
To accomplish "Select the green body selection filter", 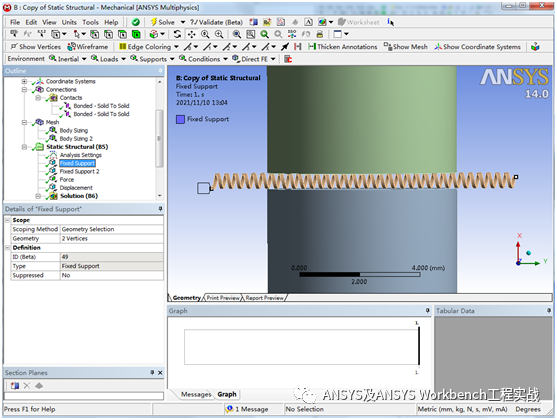I will (136, 34).
